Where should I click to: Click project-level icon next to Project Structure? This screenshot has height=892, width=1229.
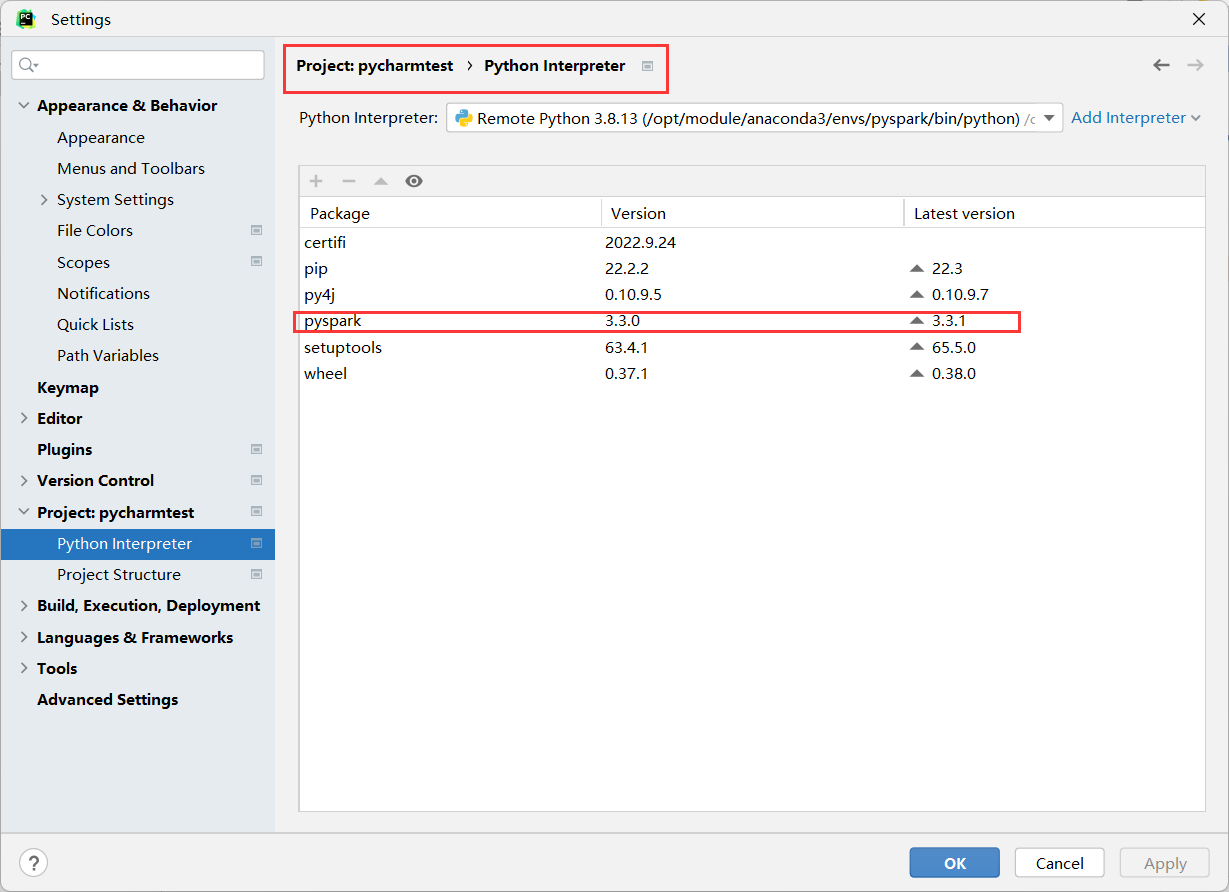[256, 574]
